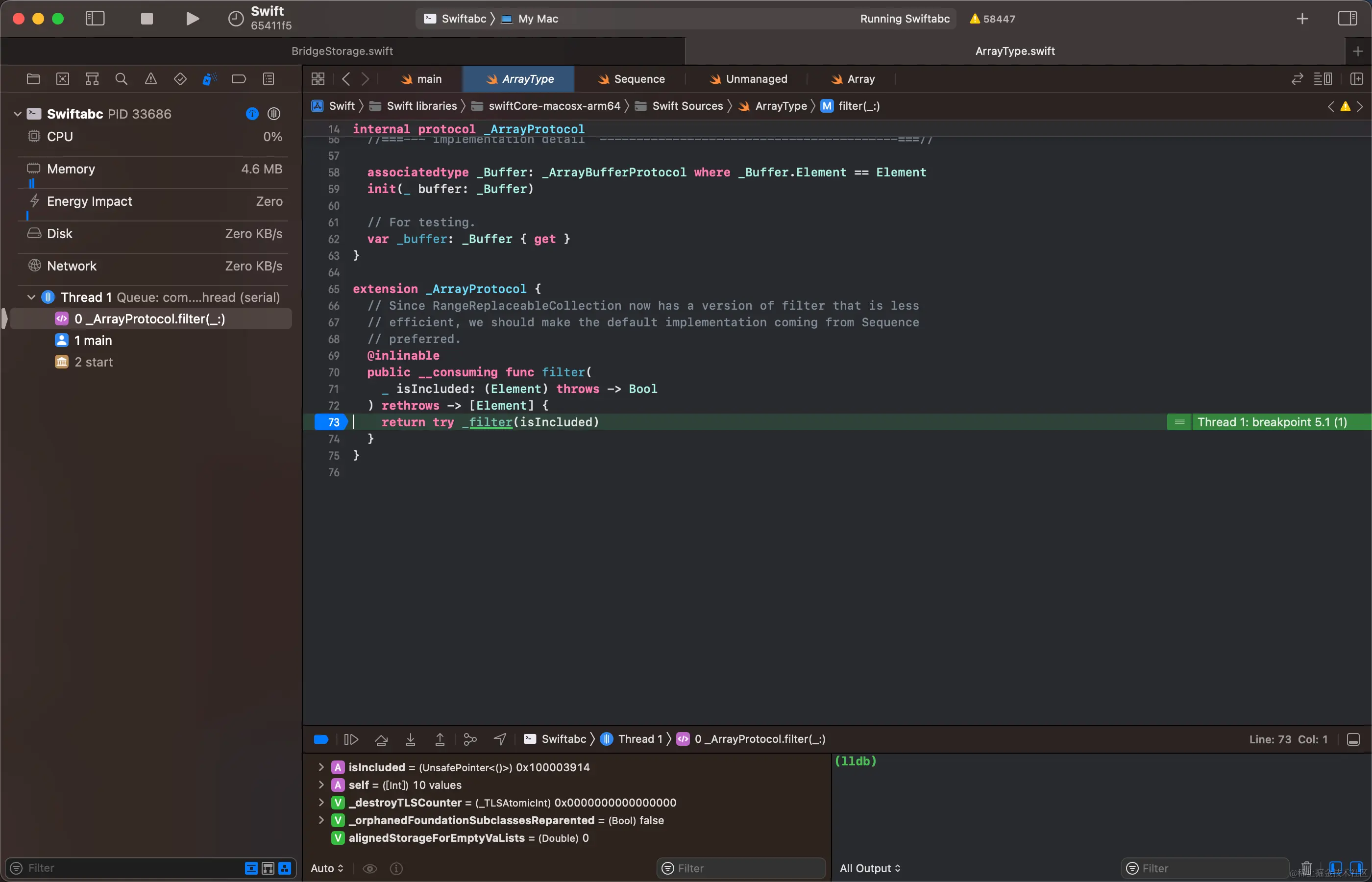Select stack frame 2 start
The width and height of the screenshot is (1372, 882).
point(151,362)
